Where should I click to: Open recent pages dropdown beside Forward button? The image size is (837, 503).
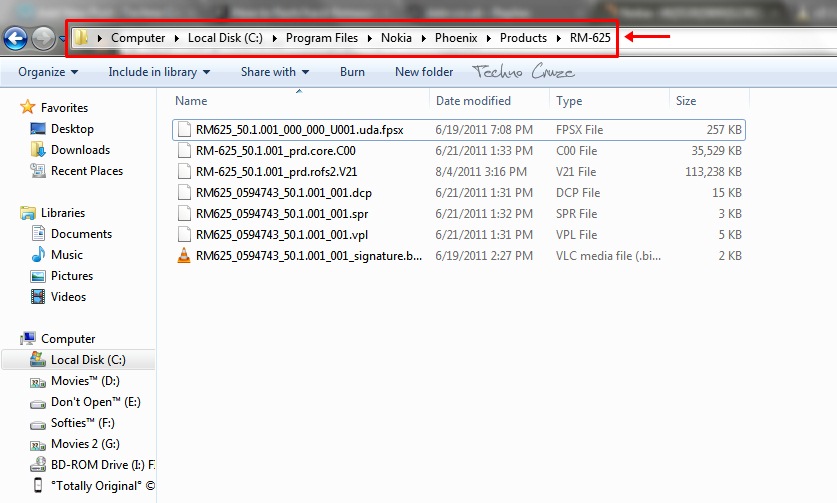pos(62,39)
